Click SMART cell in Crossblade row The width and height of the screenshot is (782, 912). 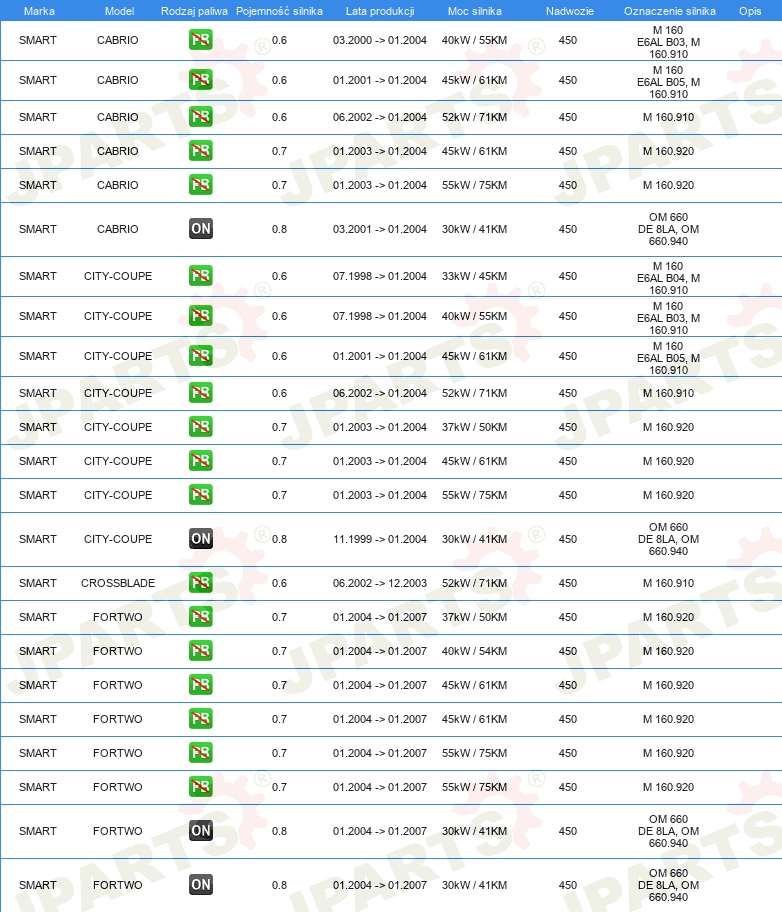[38, 583]
